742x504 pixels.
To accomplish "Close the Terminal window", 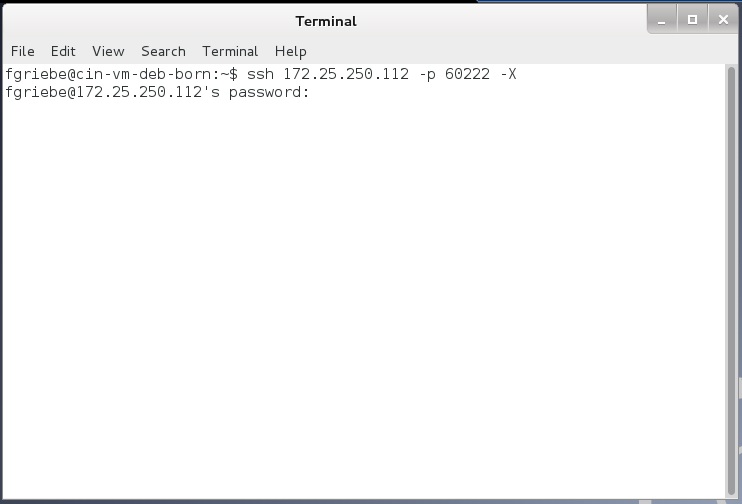I will point(723,20).
